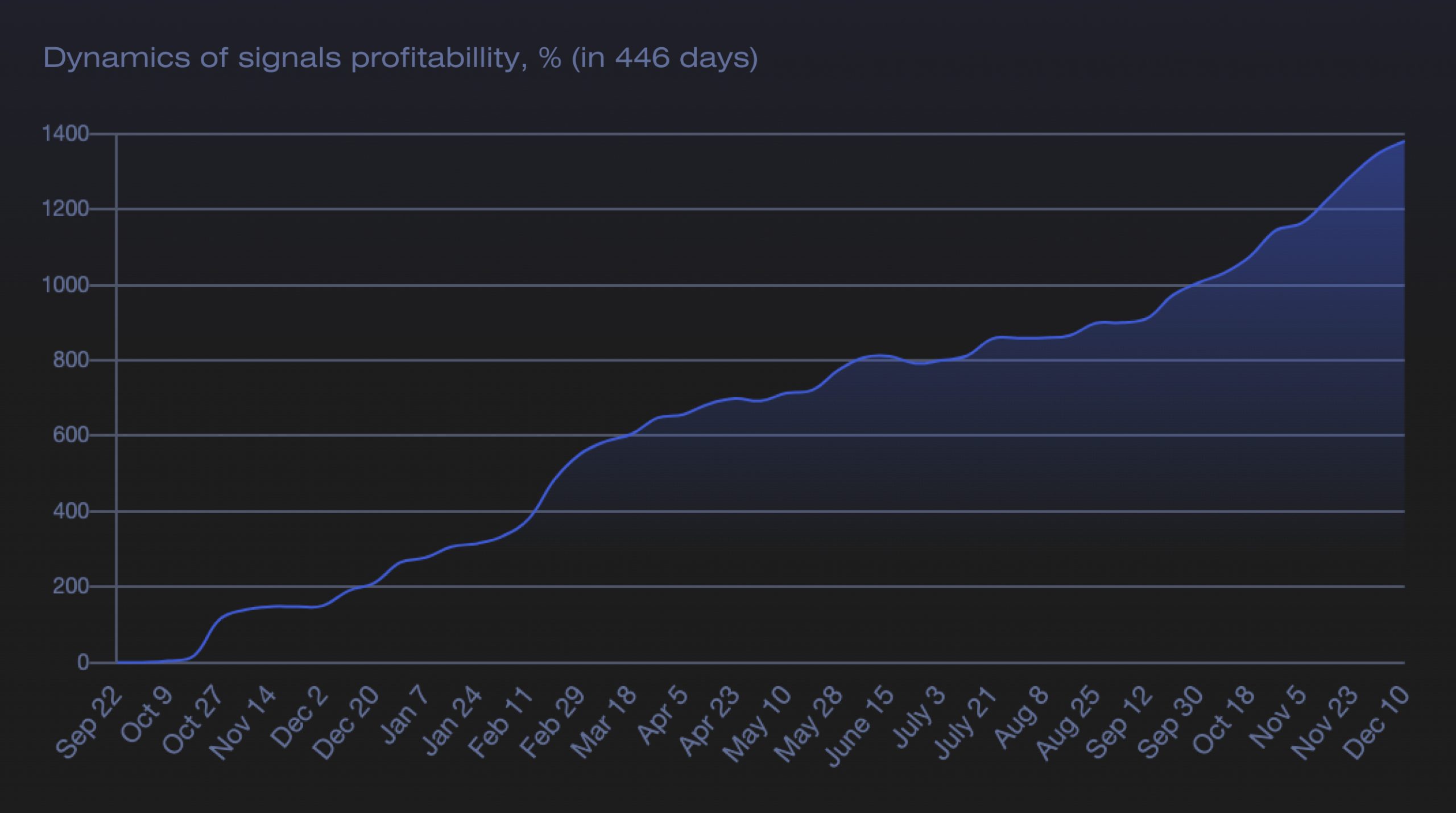Click the line's final peak at Dec 10
The width and height of the screenshot is (1456, 813).
click(1404, 141)
